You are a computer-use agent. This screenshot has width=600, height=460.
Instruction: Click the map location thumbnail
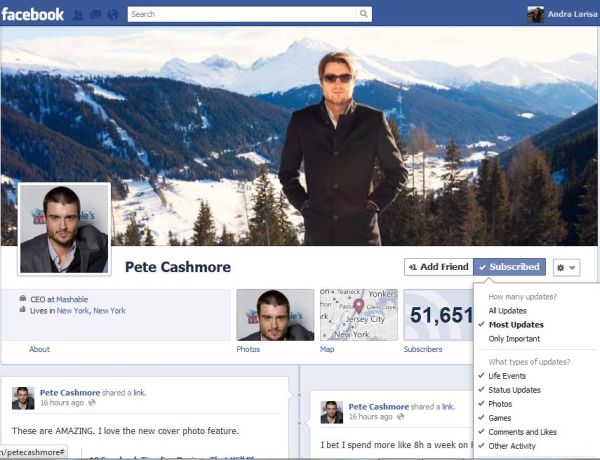tap(358, 314)
